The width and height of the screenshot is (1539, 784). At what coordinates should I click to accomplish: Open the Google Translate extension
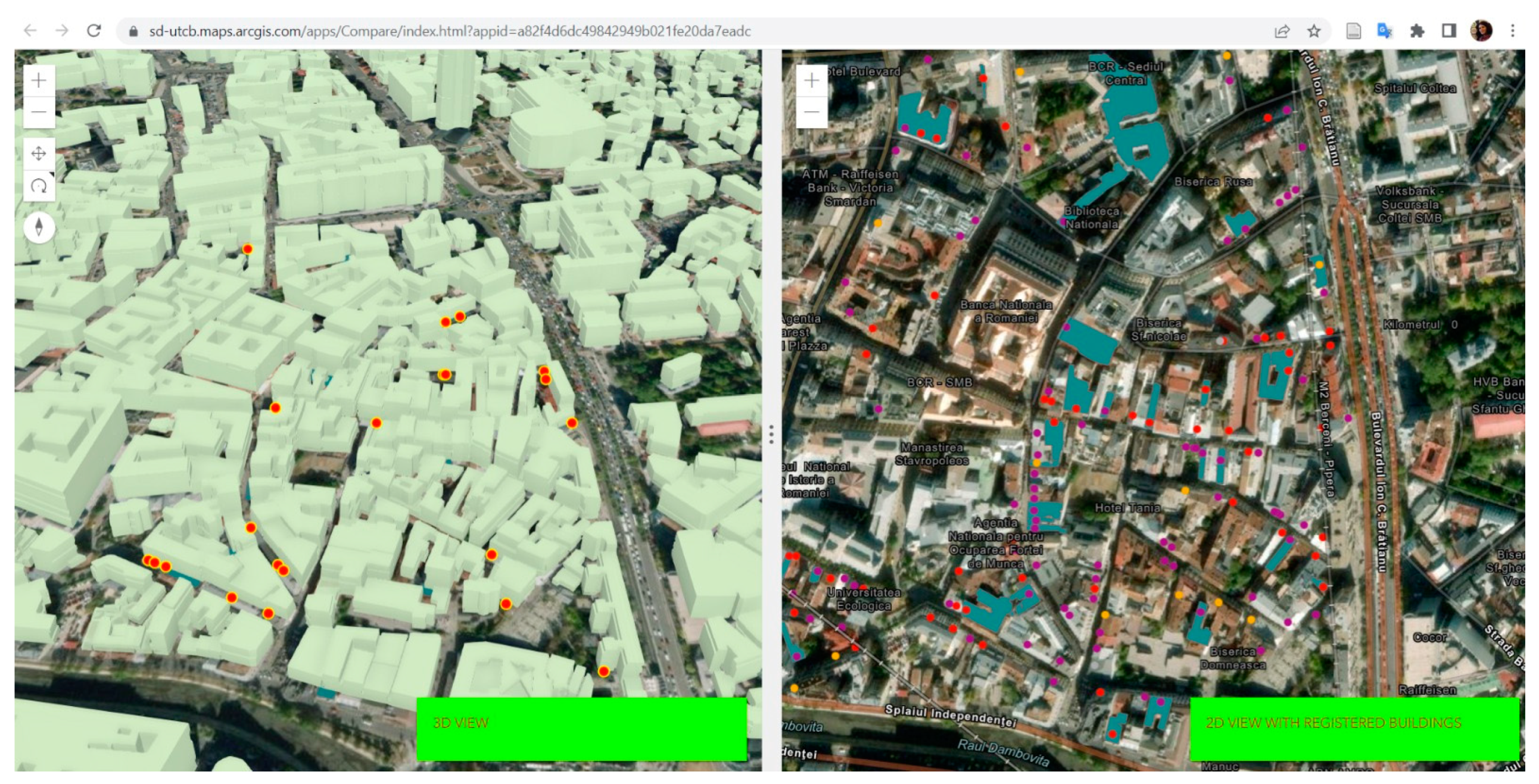[1384, 31]
